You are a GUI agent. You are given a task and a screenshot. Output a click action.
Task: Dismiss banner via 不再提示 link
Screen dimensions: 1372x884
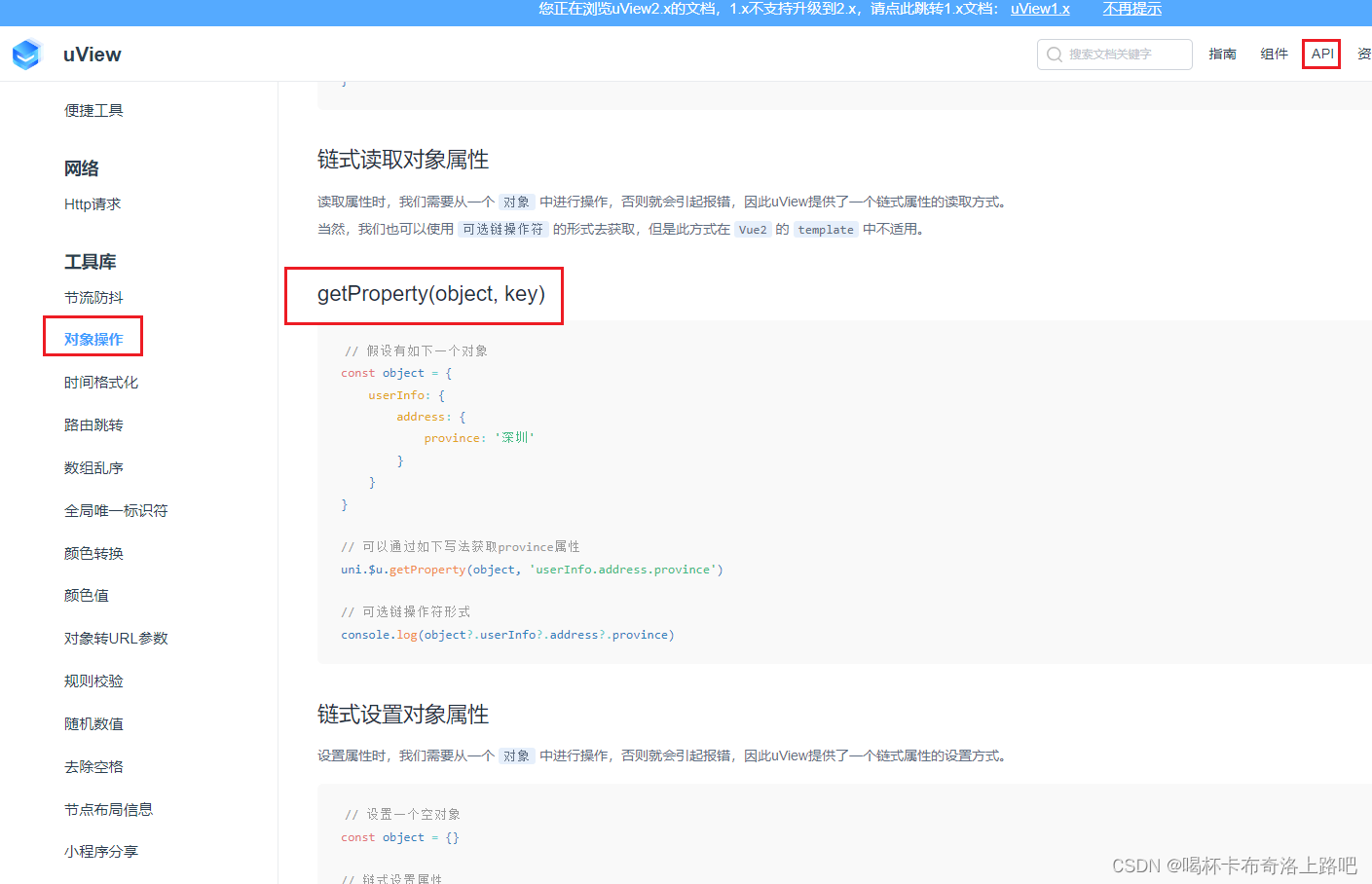pyautogui.click(x=1131, y=9)
